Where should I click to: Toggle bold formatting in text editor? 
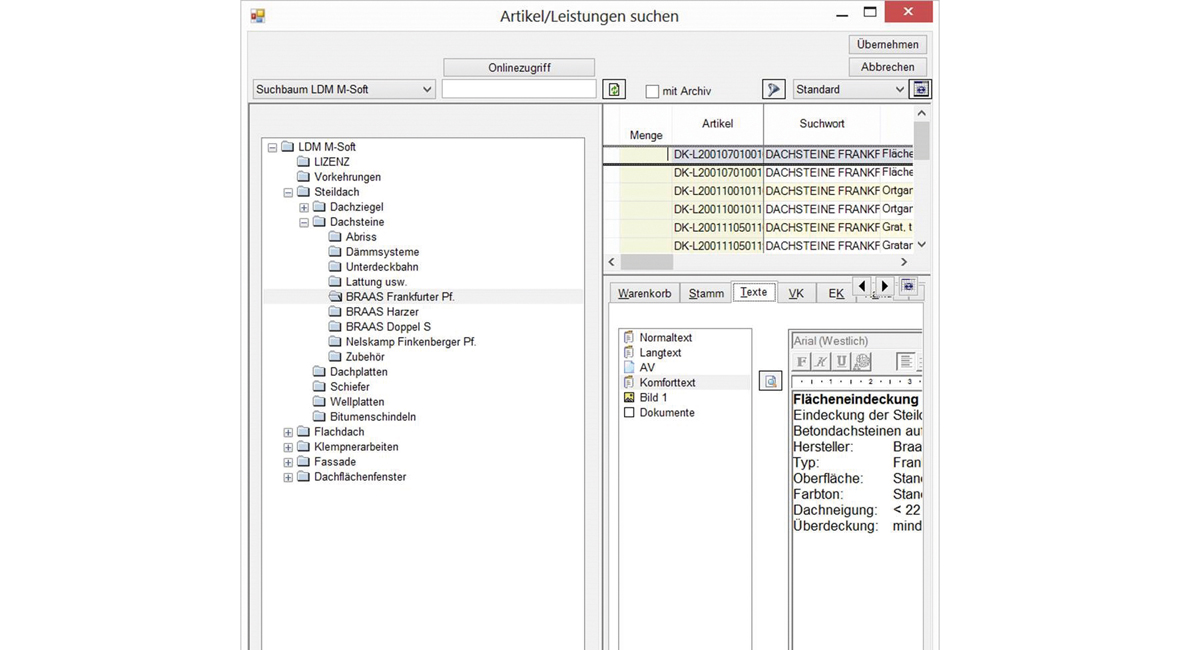point(802,362)
